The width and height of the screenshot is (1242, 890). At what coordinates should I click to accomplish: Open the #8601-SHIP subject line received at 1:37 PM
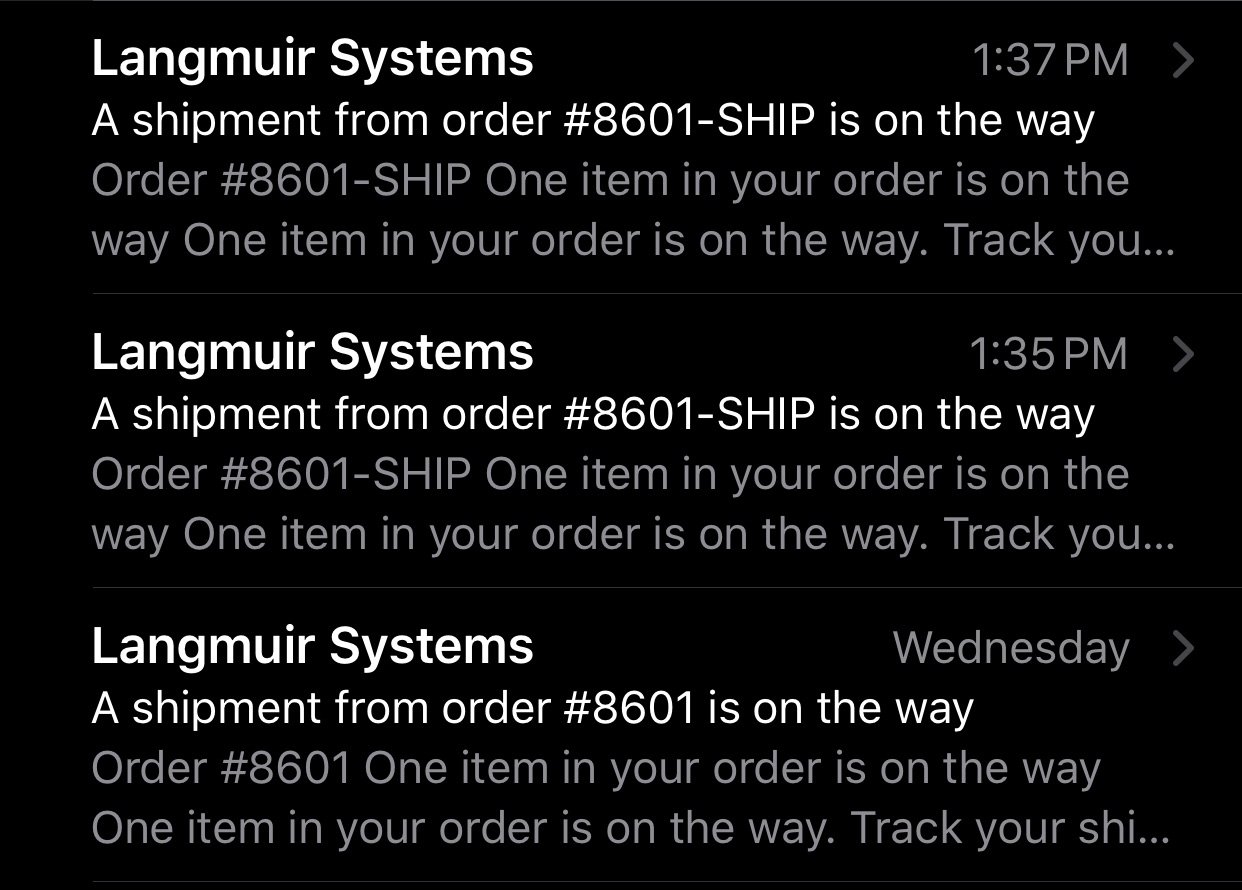593,122
